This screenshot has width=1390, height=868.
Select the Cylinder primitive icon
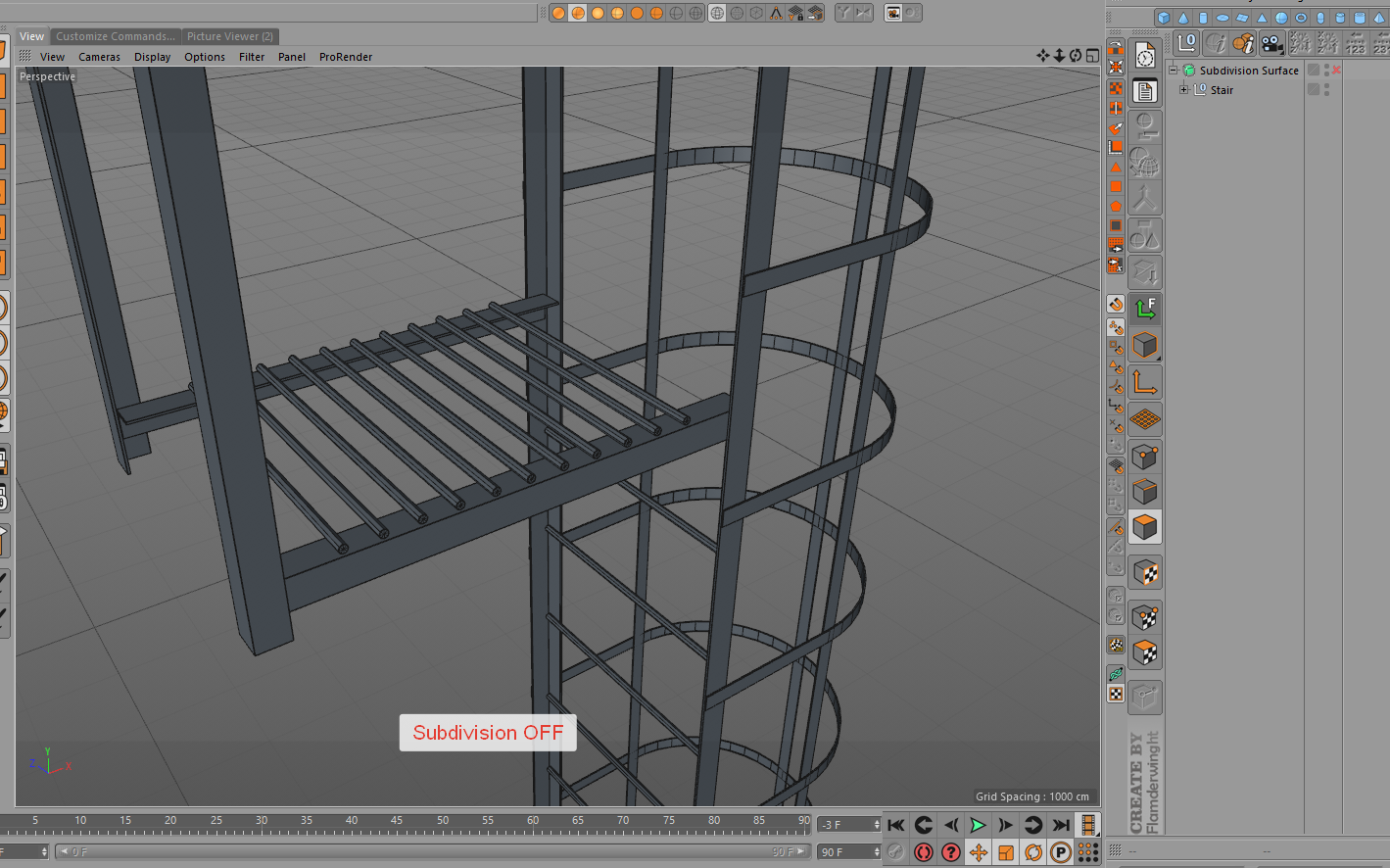coord(1203,18)
